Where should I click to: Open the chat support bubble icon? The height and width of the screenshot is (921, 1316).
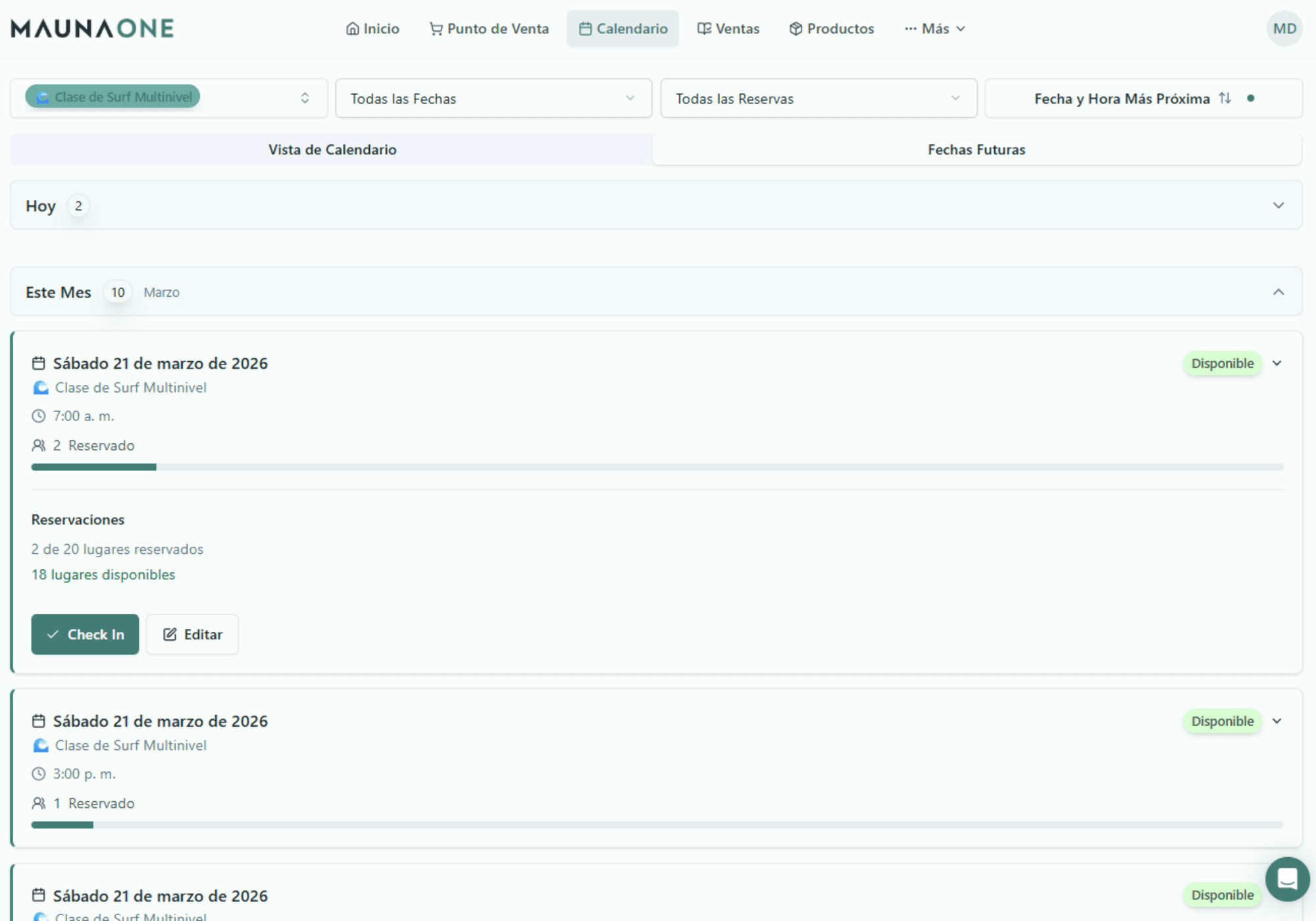[x=1286, y=879]
